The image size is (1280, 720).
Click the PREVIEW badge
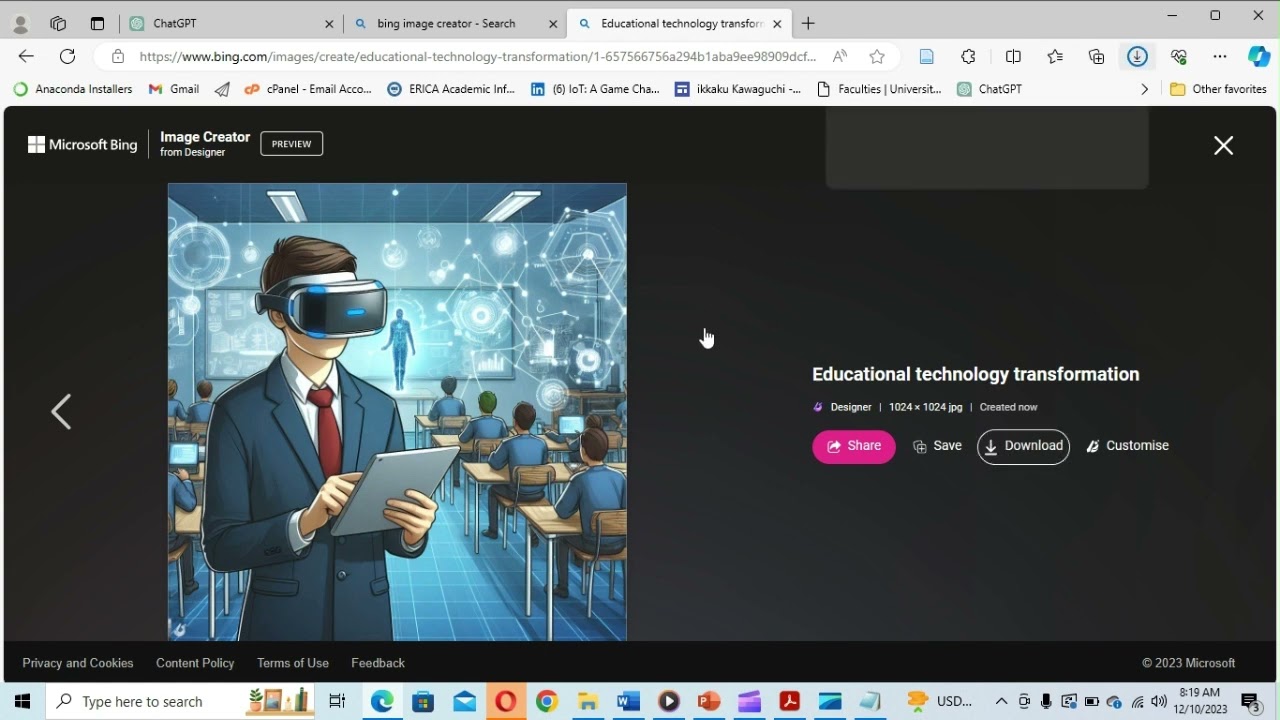pos(291,144)
